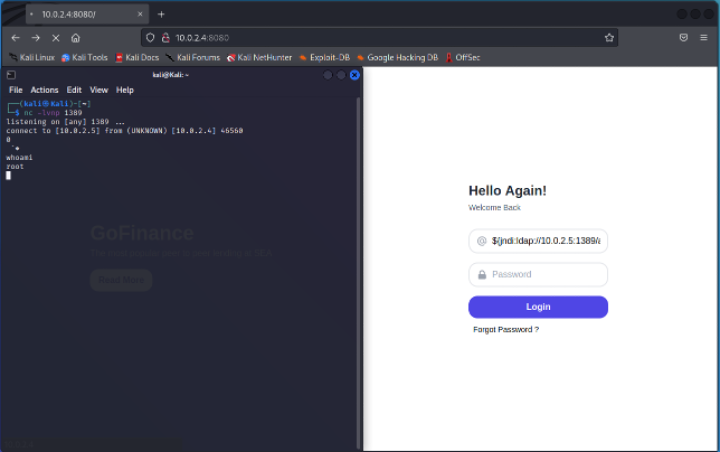This screenshot has height=452, width=720.
Task: Open the Pocket save icon
Action: tap(683, 38)
